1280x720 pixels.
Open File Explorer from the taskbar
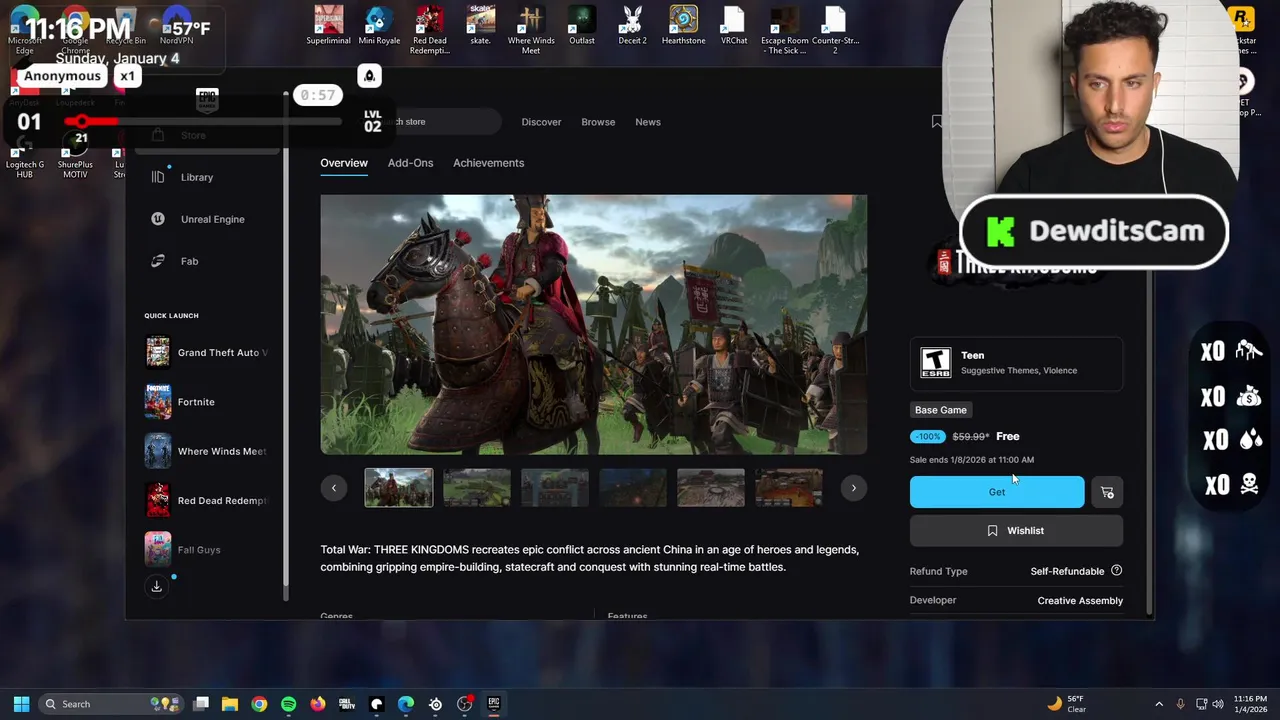pyautogui.click(x=230, y=704)
